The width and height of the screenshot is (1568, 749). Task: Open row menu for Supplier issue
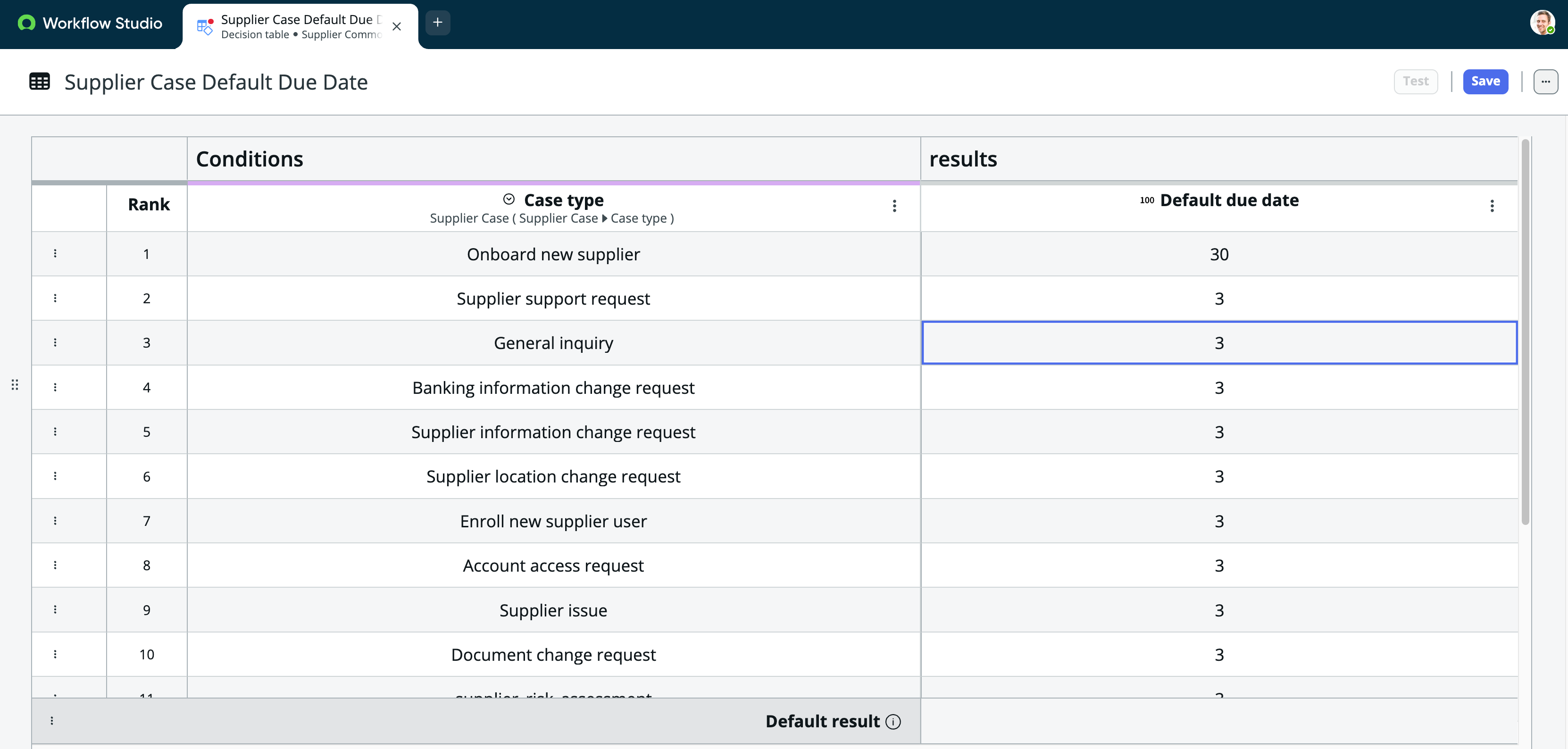[x=55, y=610]
